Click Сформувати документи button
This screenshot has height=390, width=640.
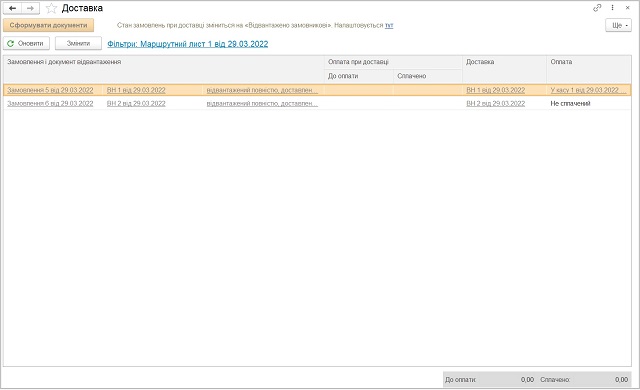tap(48, 25)
